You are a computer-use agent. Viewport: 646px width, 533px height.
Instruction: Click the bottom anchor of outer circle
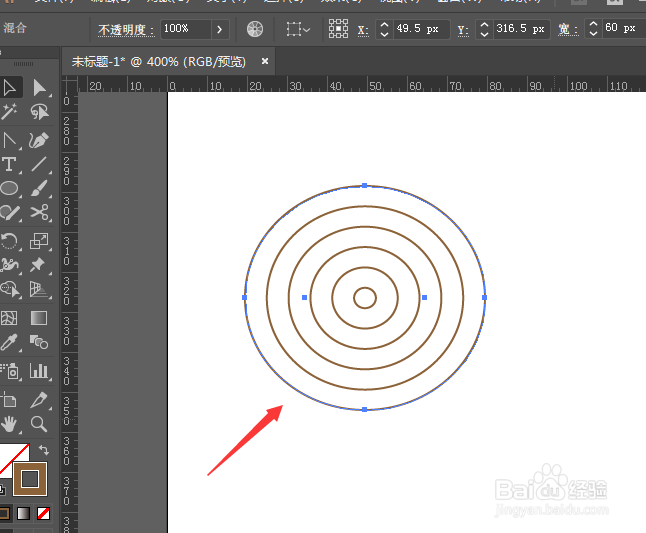point(365,409)
